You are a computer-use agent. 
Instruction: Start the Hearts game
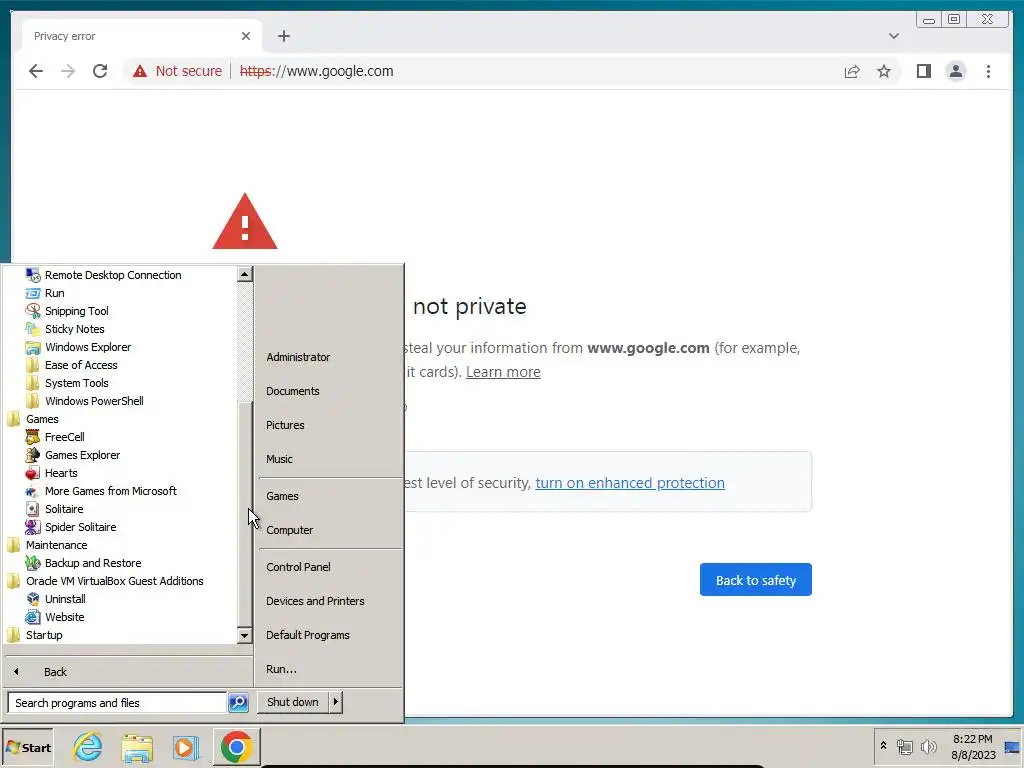61,473
